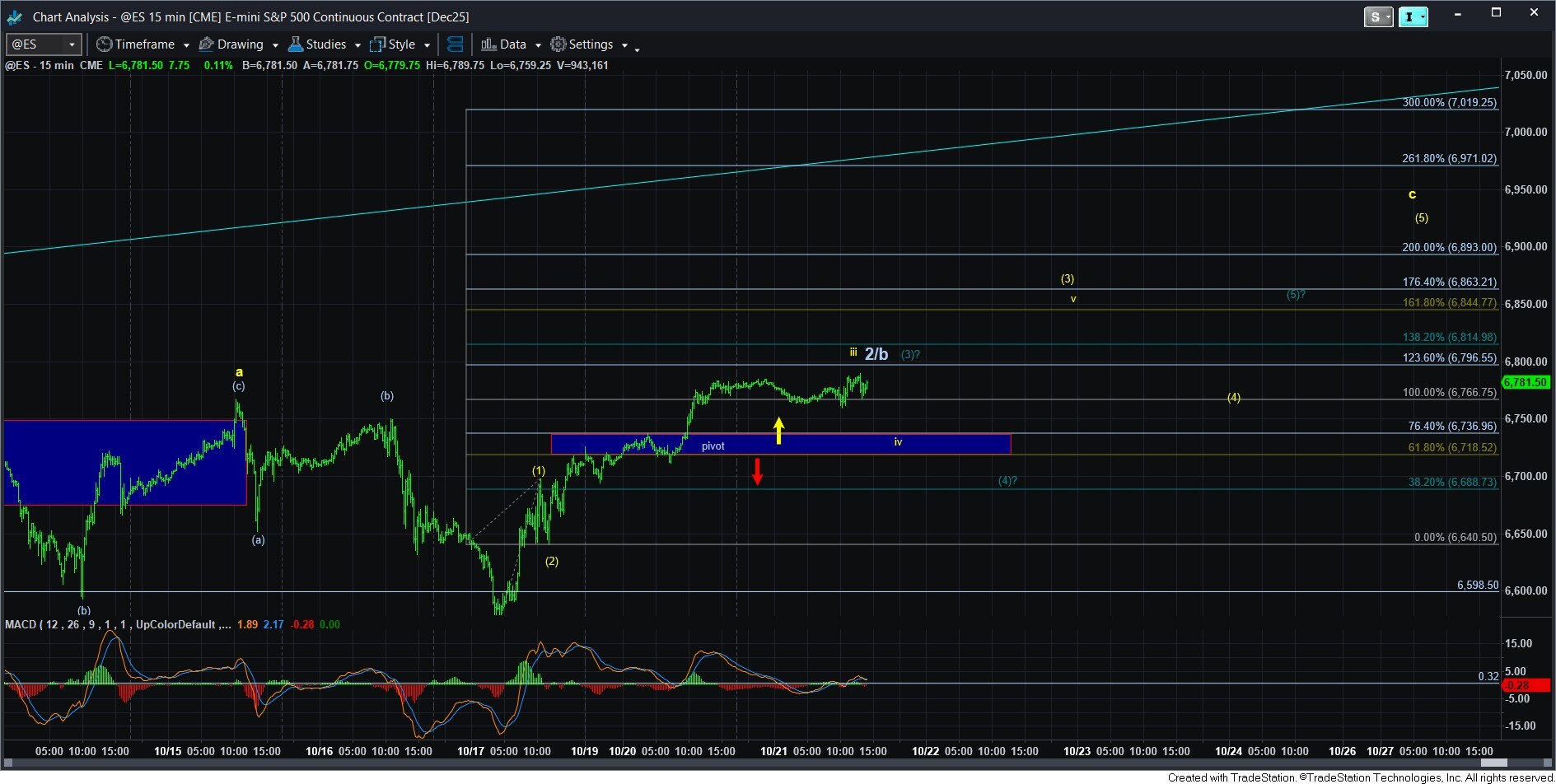Open the Timeframe dropdown arrow
Image resolution: width=1556 pixels, height=784 pixels.
coord(186,45)
